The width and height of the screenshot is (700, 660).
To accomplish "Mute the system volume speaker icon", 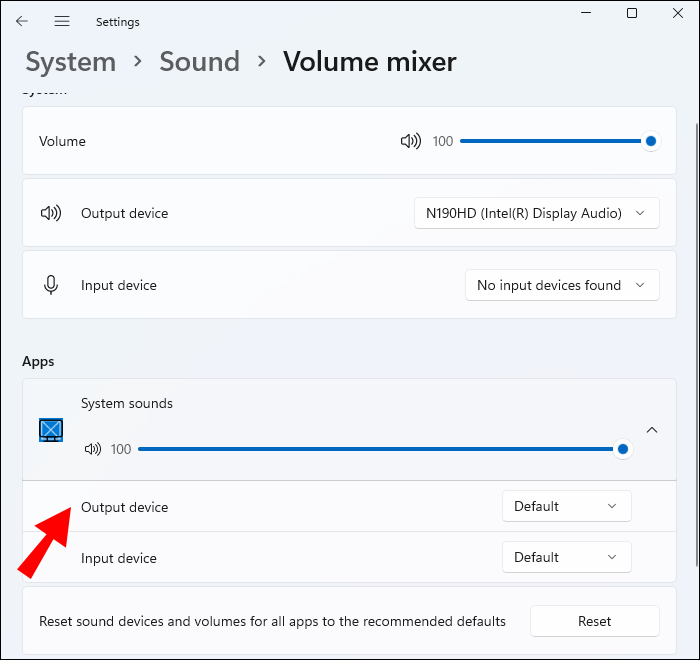I will [x=410, y=142].
